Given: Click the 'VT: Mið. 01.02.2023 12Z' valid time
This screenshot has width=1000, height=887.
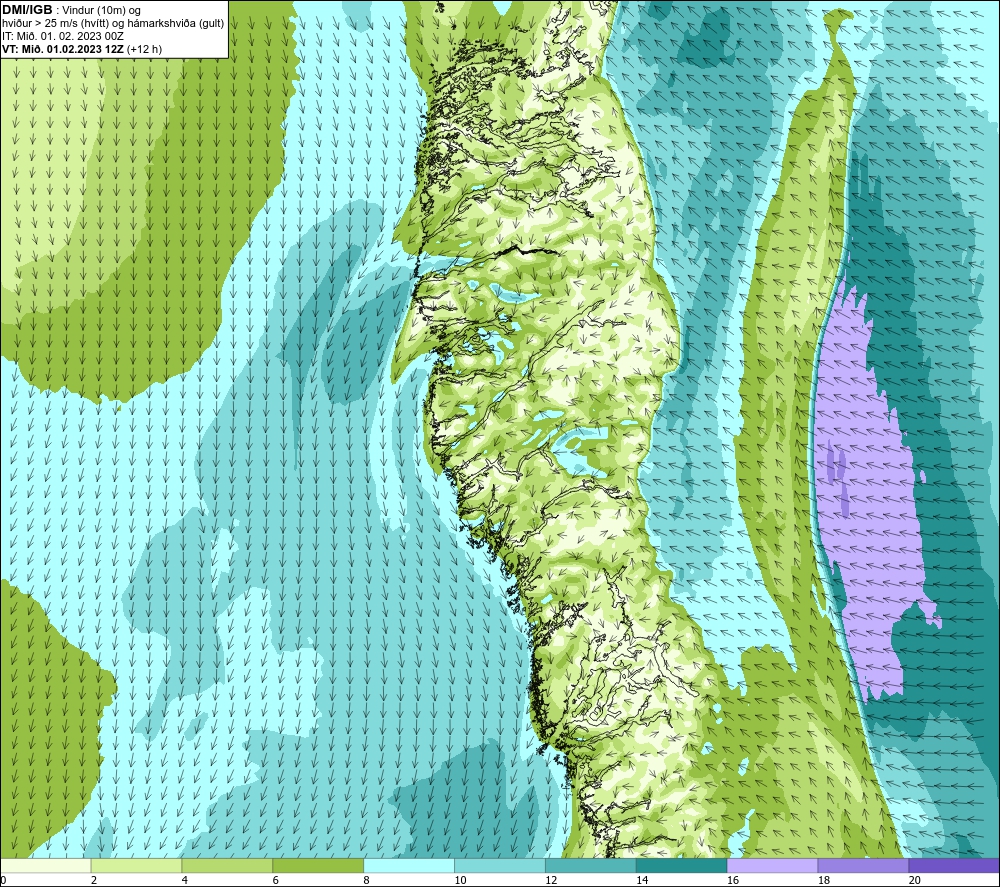Looking at the screenshot, I should [63, 49].
